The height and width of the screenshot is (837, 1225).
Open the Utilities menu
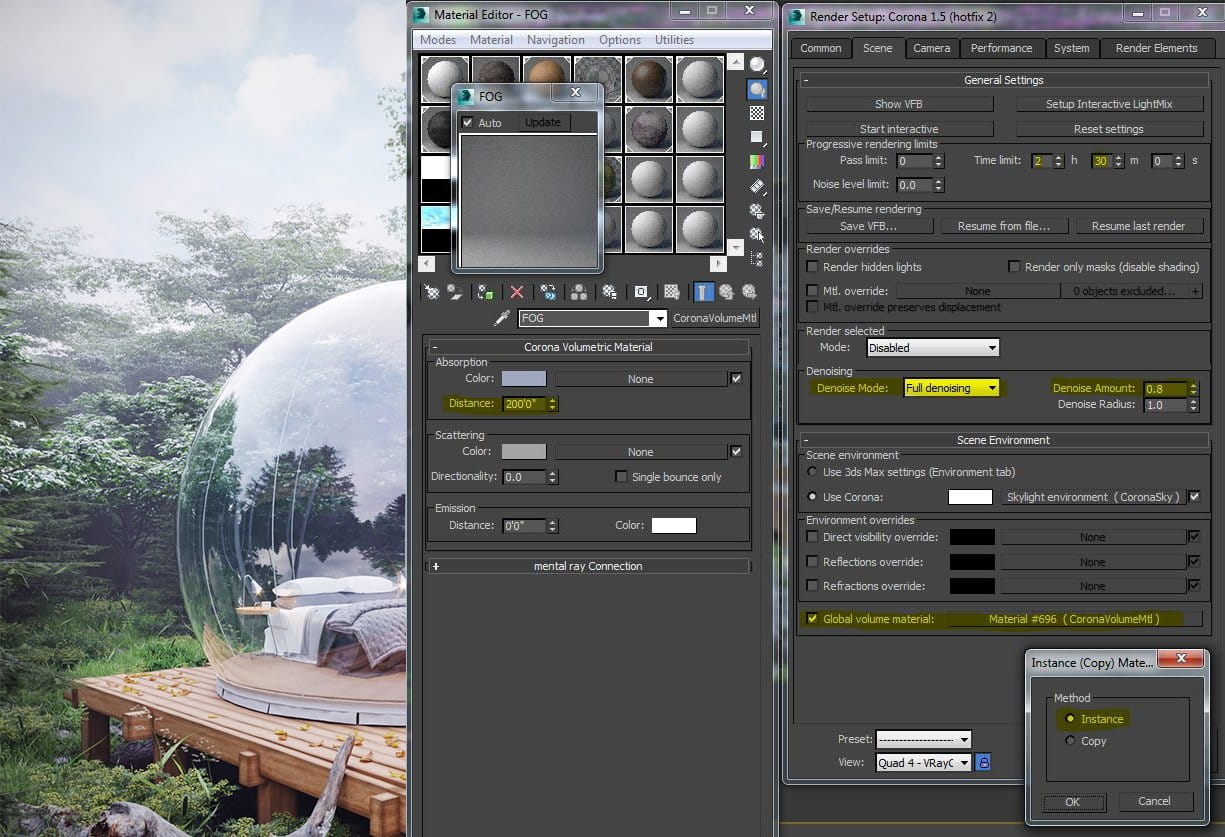click(x=674, y=40)
